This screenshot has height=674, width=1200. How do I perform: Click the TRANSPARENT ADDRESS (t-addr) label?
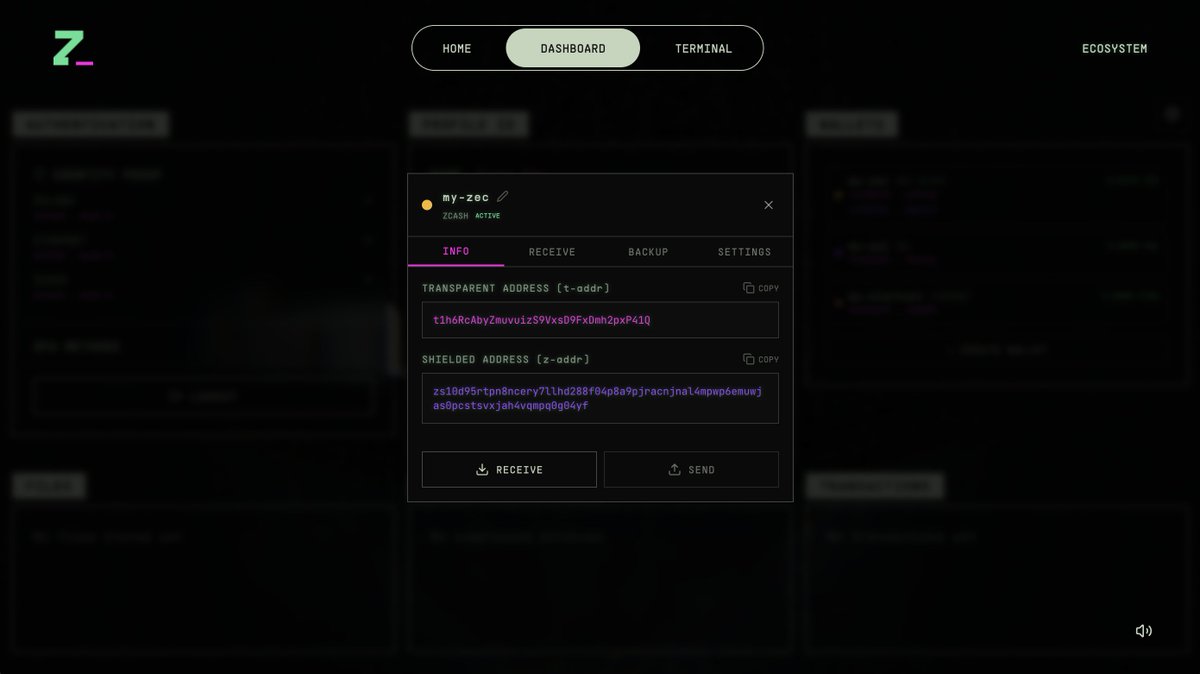coord(516,288)
